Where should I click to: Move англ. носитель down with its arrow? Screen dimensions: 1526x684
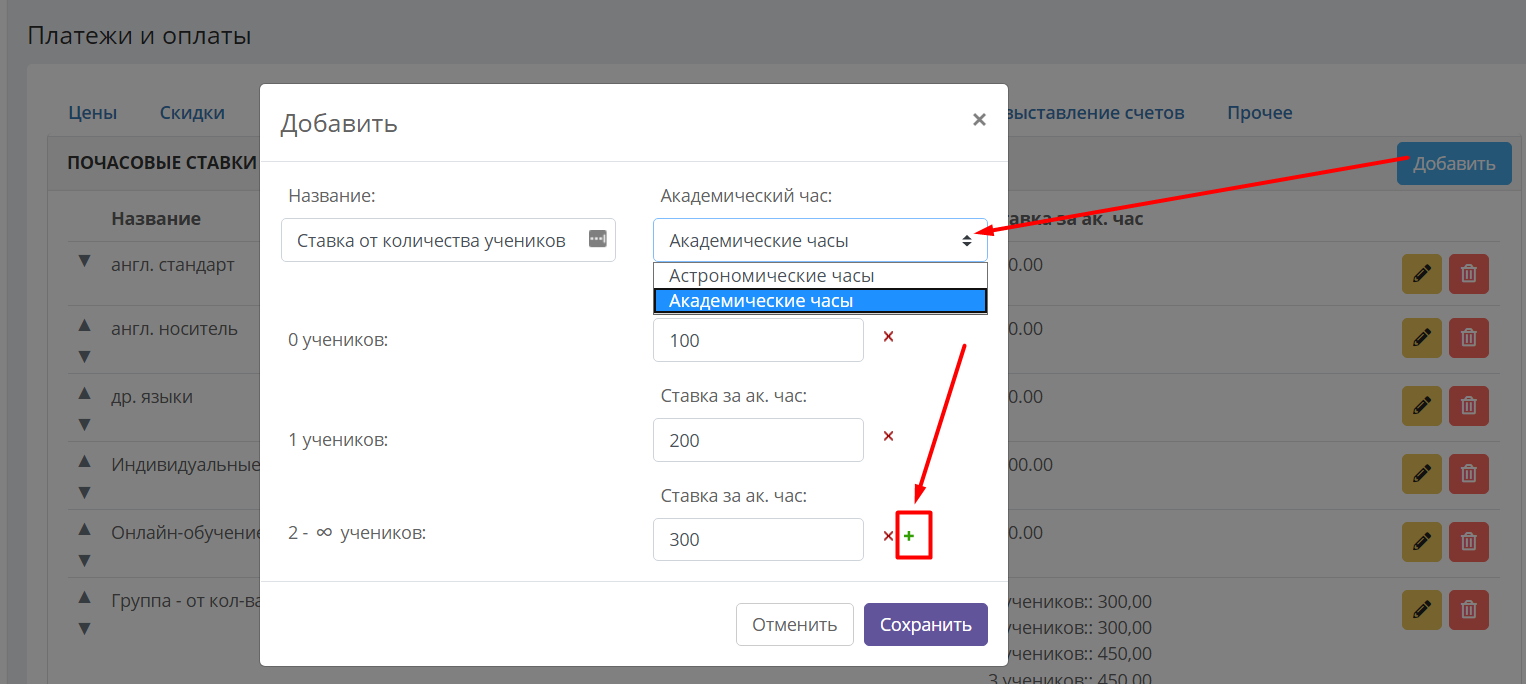click(x=85, y=356)
